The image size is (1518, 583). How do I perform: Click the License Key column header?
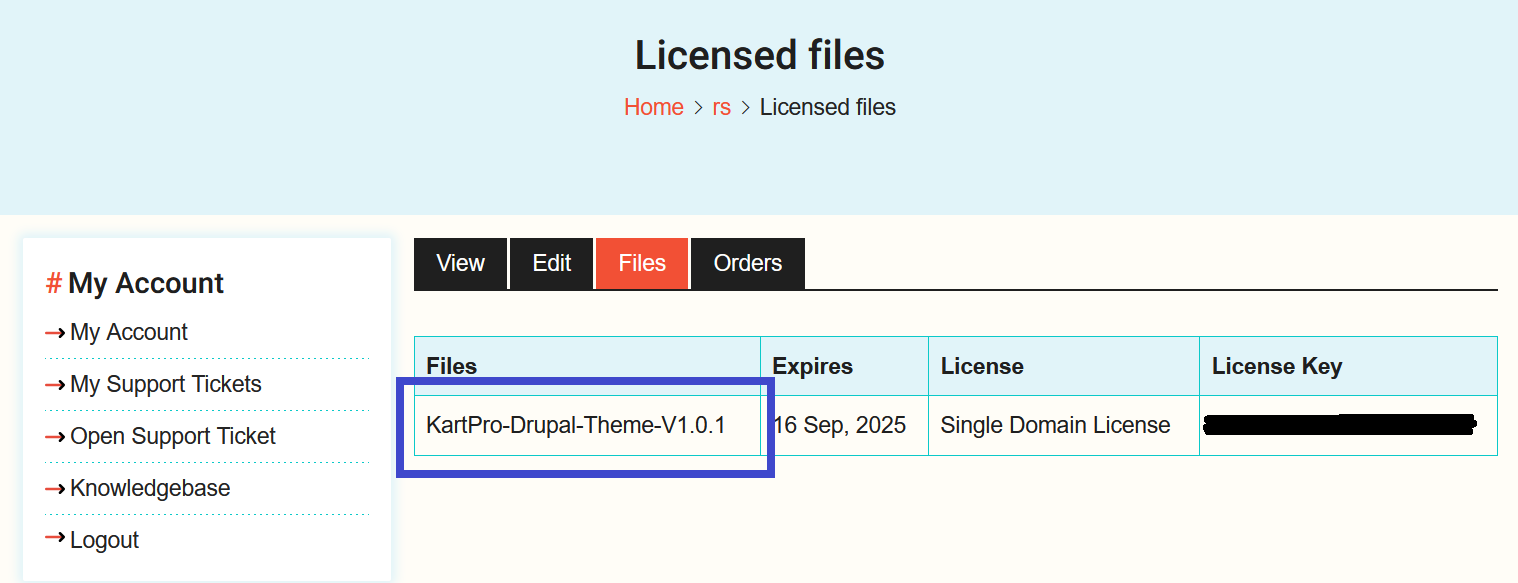click(x=1276, y=366)
